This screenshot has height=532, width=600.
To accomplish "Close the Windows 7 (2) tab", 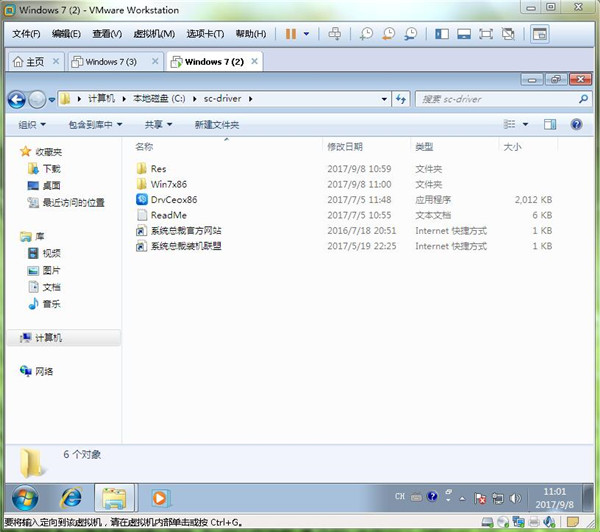I will [254, 61].
